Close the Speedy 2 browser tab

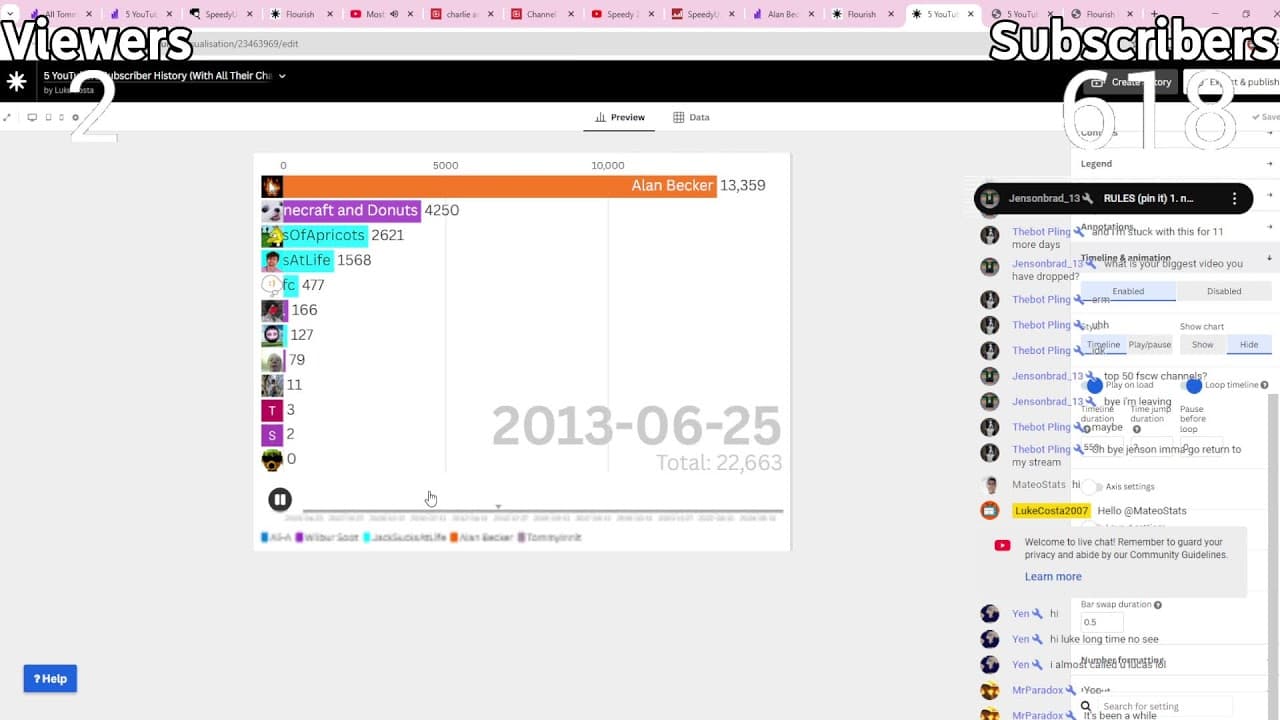tap(652, 15)
